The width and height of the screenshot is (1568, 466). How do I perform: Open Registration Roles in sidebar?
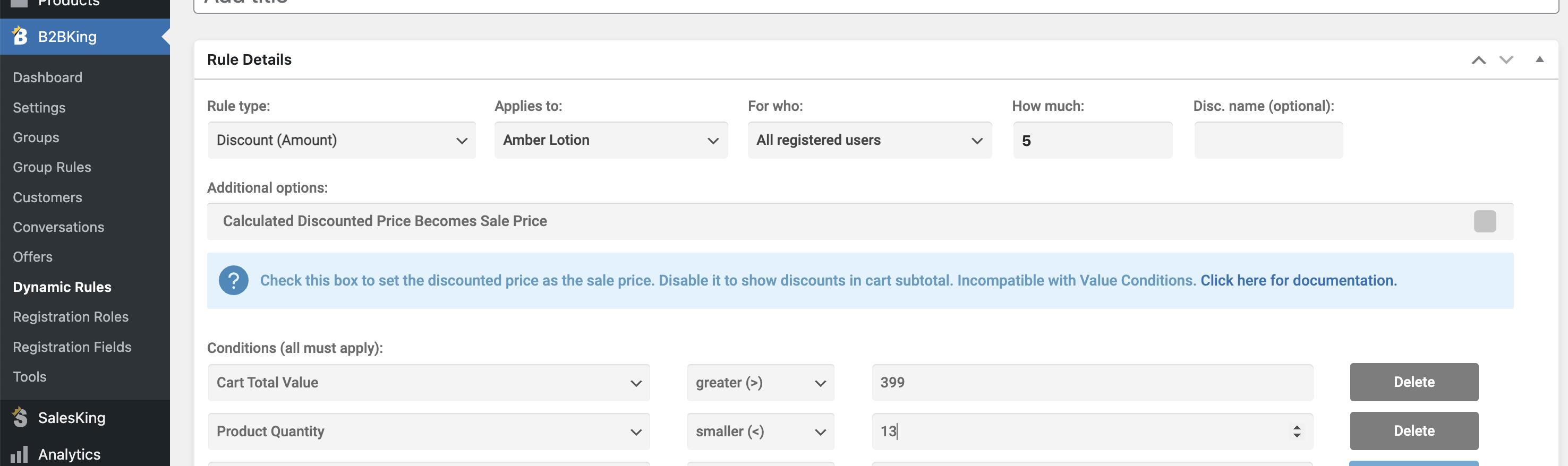[71, 317]
